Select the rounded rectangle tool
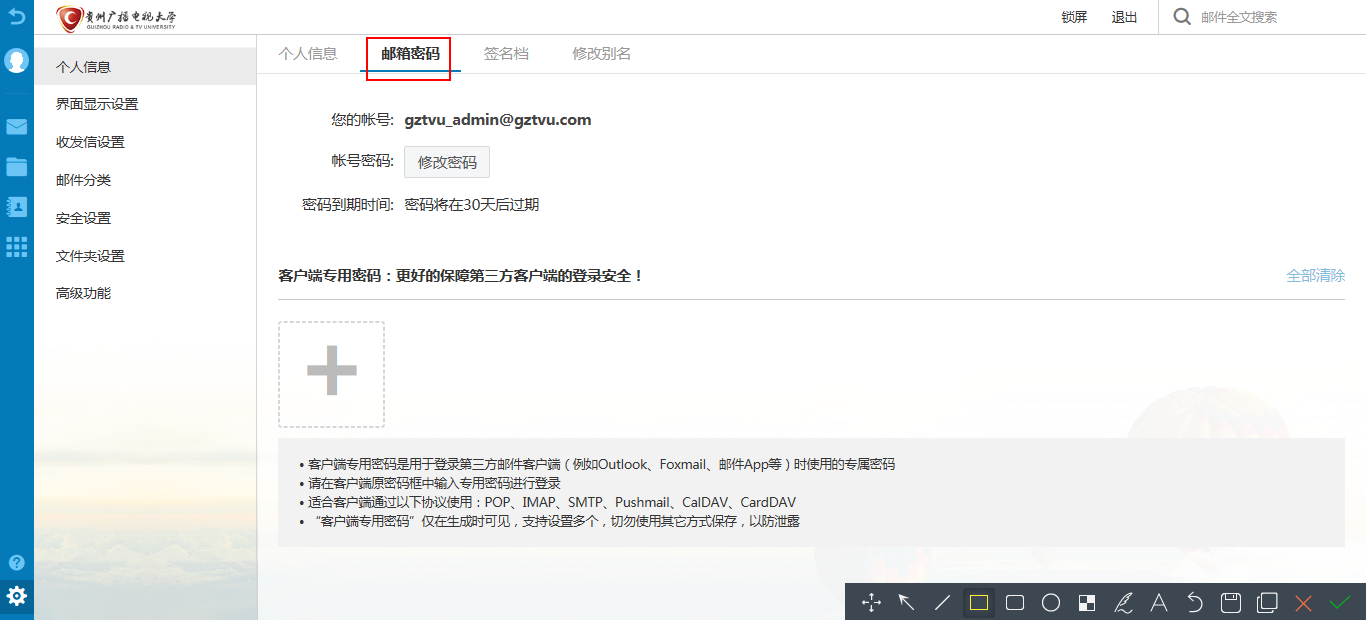The width and height of the screenshot is (1366, 620). pos(1015,602)
